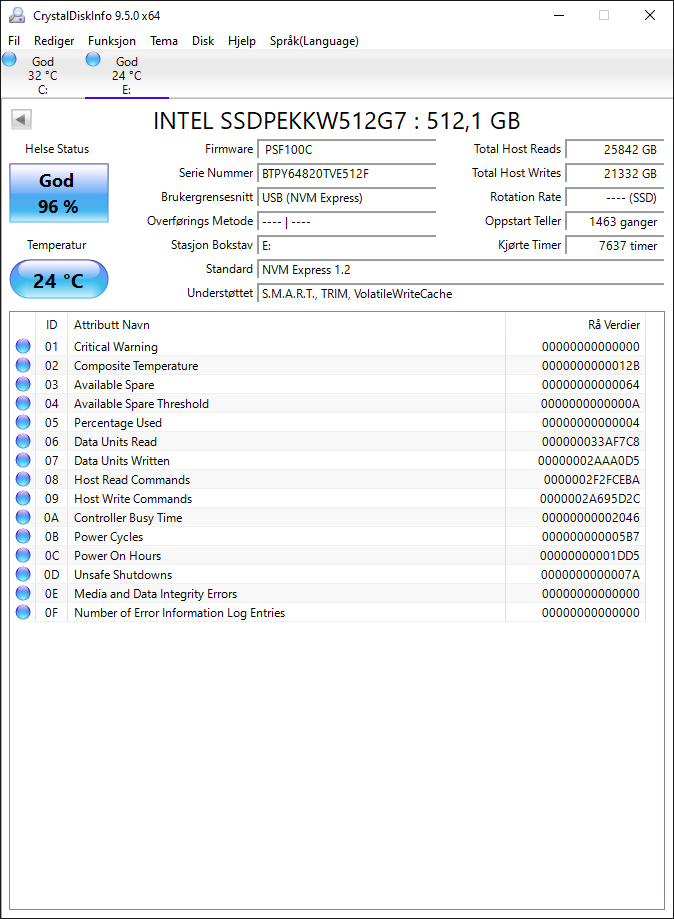
Task: Click the status orb for Host Read Commands
Action: pos(23,479)
